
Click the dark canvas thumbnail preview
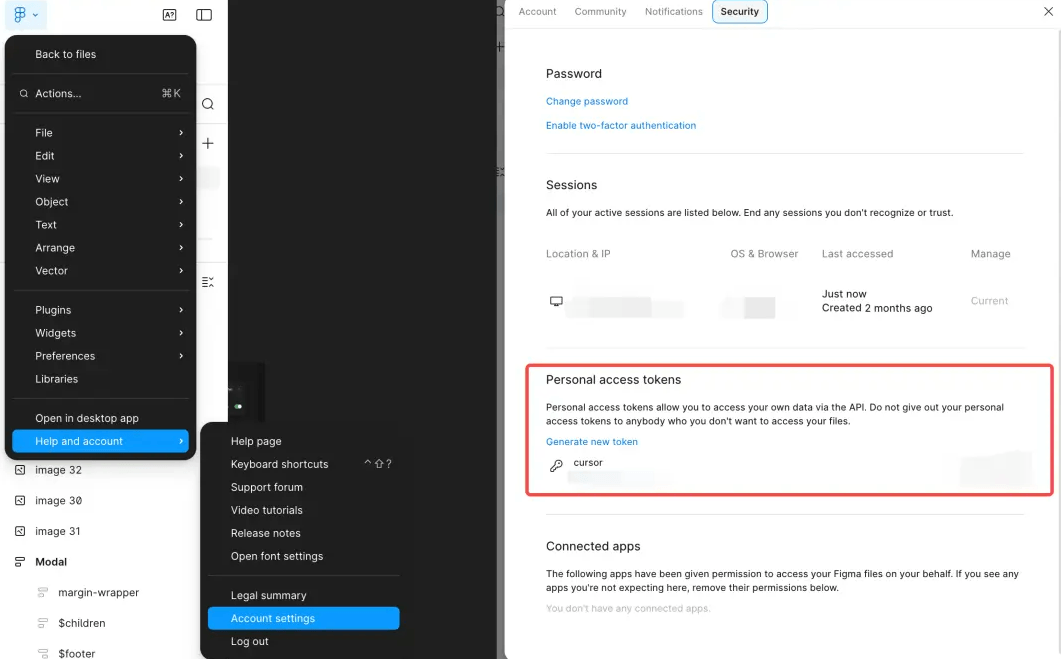(246, 392)
